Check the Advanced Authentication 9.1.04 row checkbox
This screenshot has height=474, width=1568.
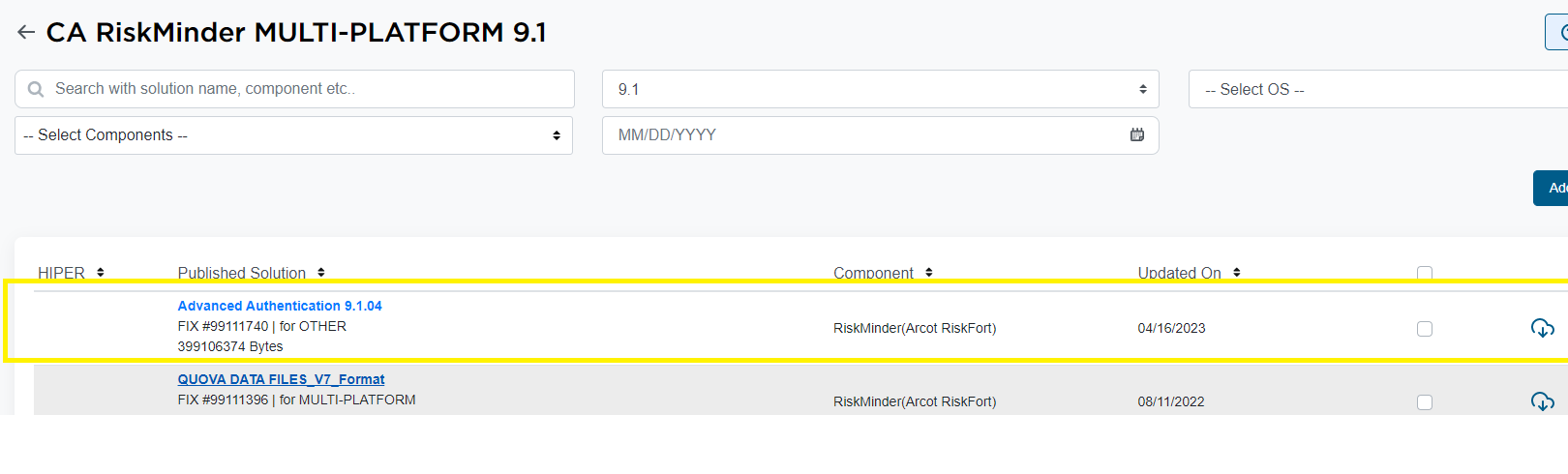pos(1425,329)
